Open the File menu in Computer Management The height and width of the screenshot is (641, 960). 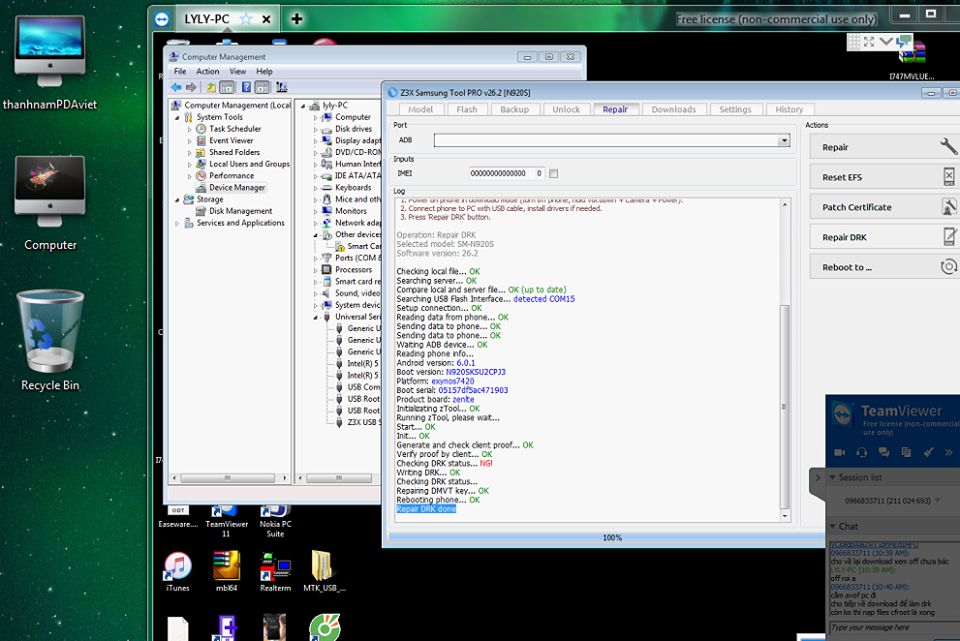click(180, 72)
